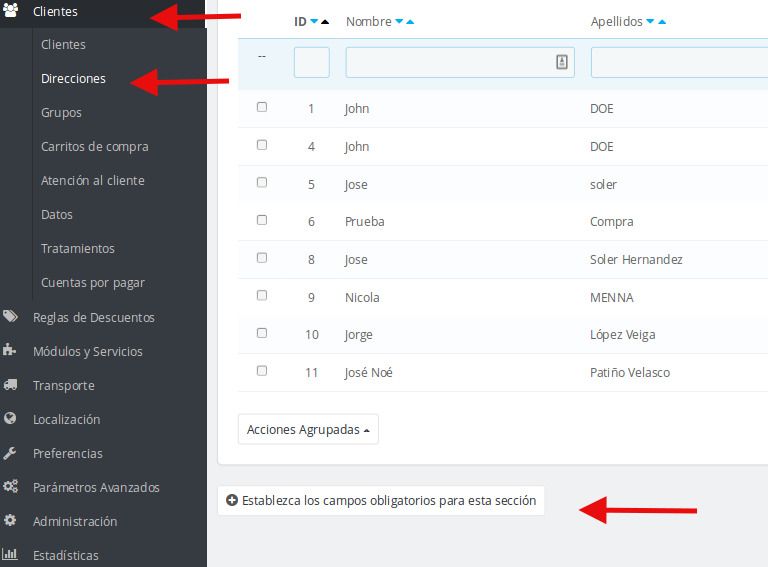This screenshot has width=768, height=567.
Task: Focus the ID filter input field
Action: pos(312,62)
